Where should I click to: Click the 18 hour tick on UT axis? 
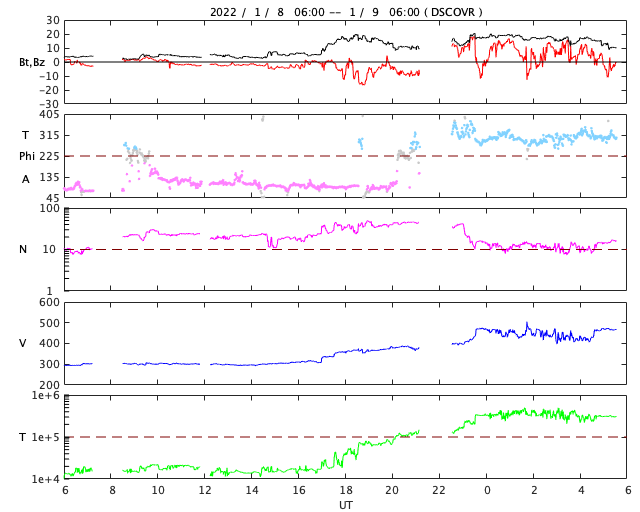(x=346, y=490)
